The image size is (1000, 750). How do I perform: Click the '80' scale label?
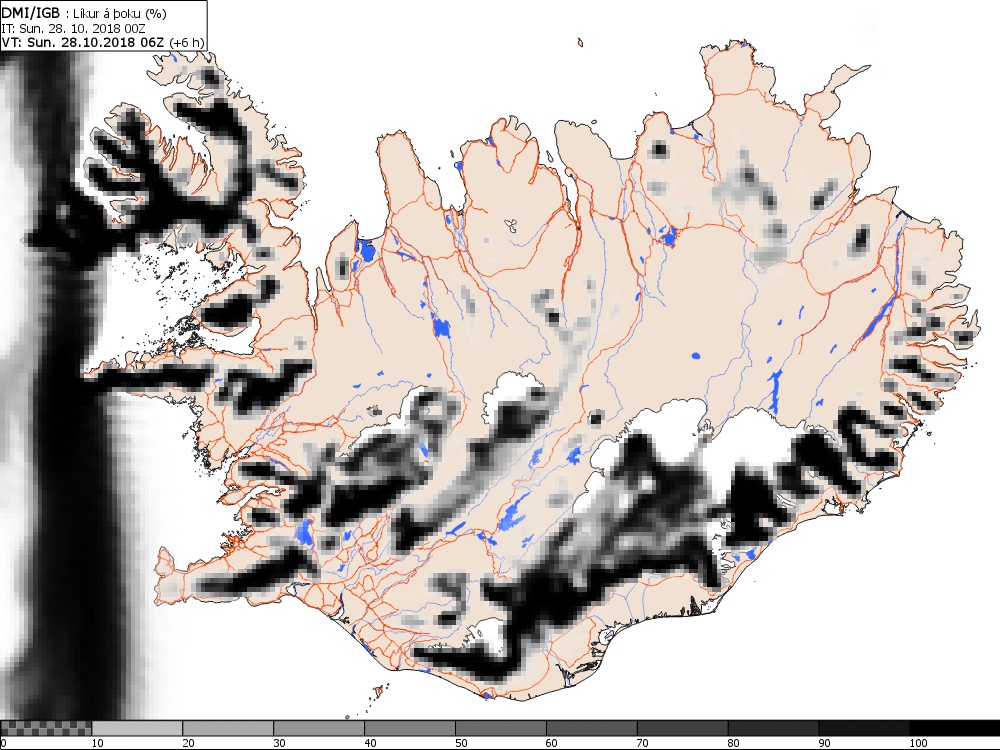click(x=734, y=744)
